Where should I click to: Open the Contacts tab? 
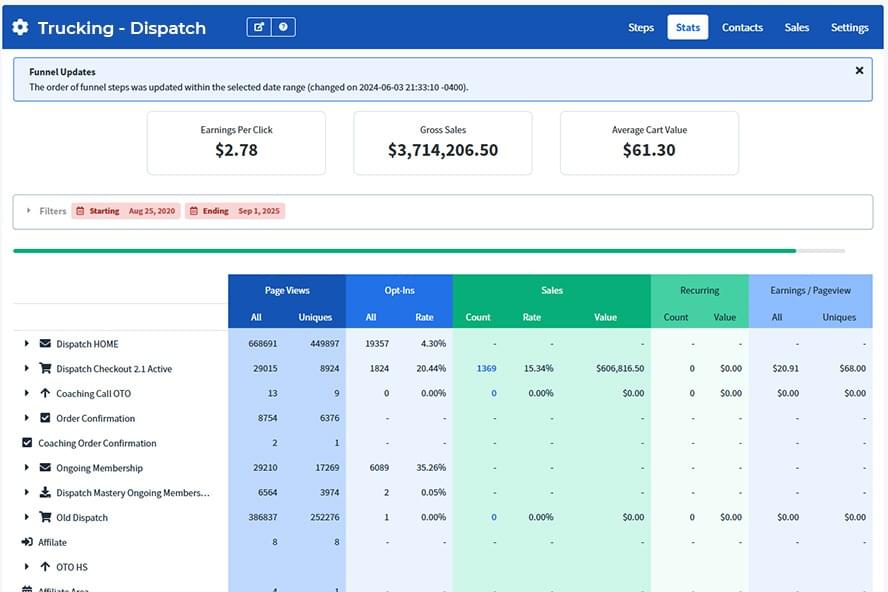click(x=742, y=28)
